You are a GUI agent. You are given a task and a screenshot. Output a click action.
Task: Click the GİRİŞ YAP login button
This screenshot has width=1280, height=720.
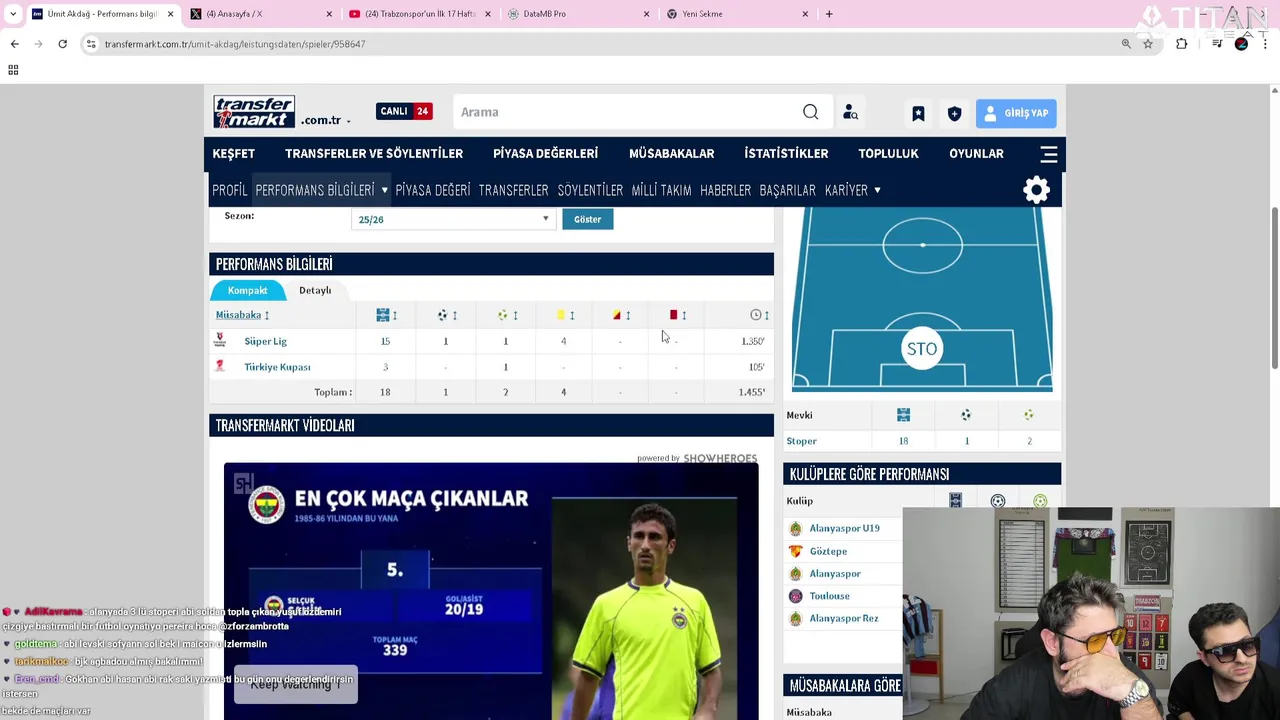pos(1017,113)
